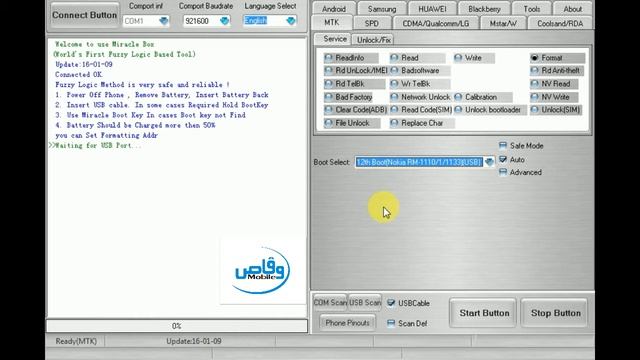Click the Update:16-01-09 status bar entry
This screenshot has height=360, width=640.
point(193,341)
